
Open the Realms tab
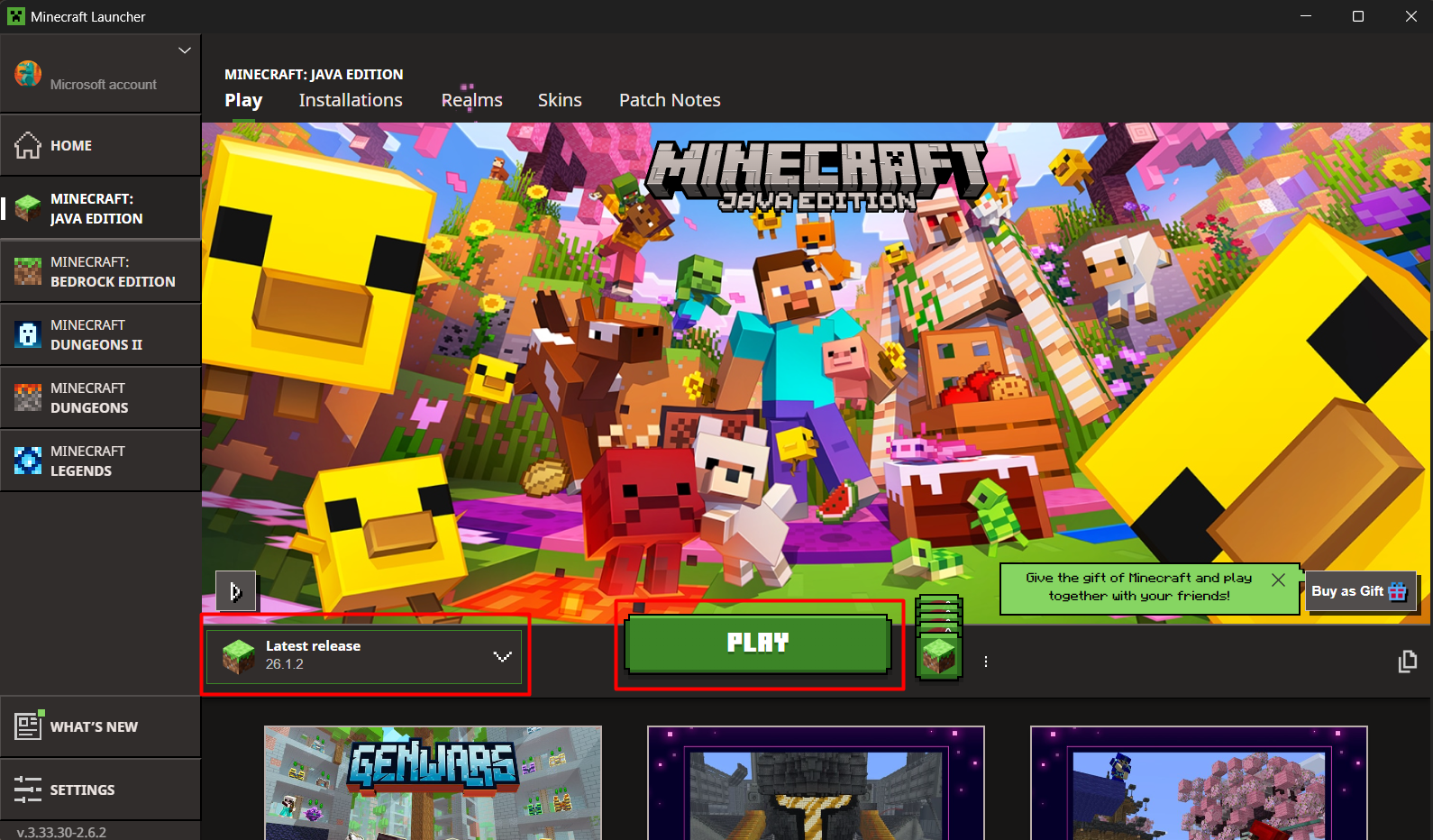(471, 100)
